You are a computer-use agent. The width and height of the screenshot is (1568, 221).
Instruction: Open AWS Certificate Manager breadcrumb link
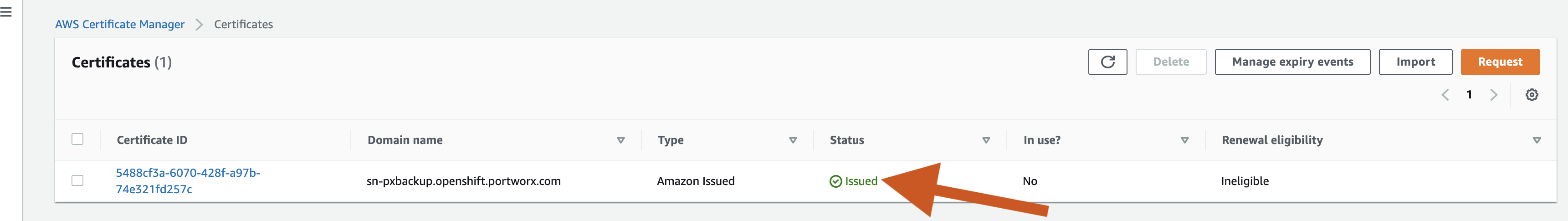pyautogui.click(x=120, y=24)
